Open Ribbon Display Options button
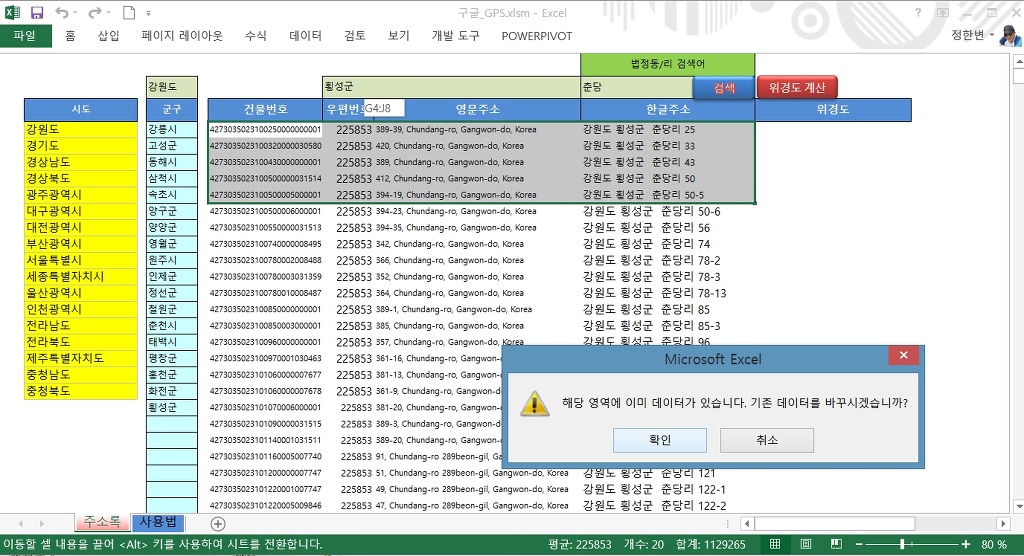The height and width of the screenshot is (556, 1024). (943, 13)
